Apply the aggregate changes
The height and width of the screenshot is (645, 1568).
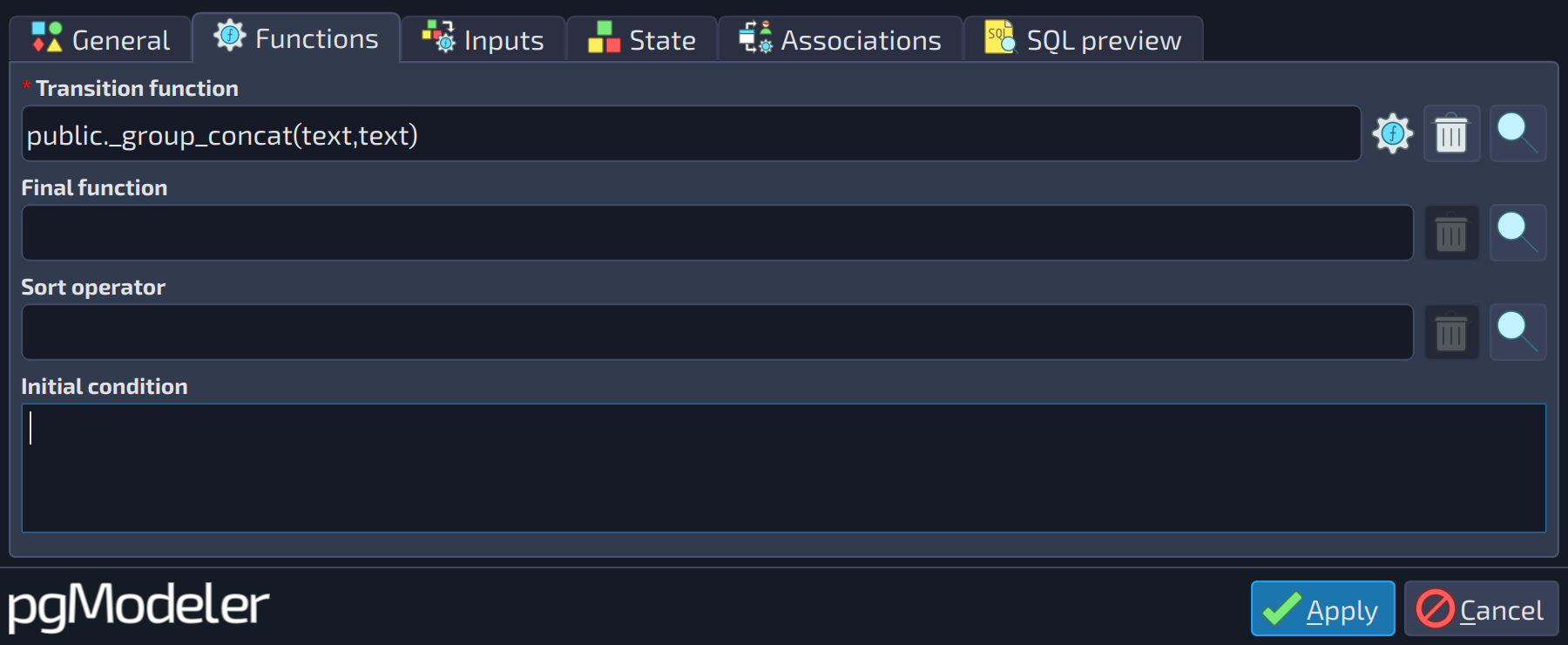(x=1322, y=609)
